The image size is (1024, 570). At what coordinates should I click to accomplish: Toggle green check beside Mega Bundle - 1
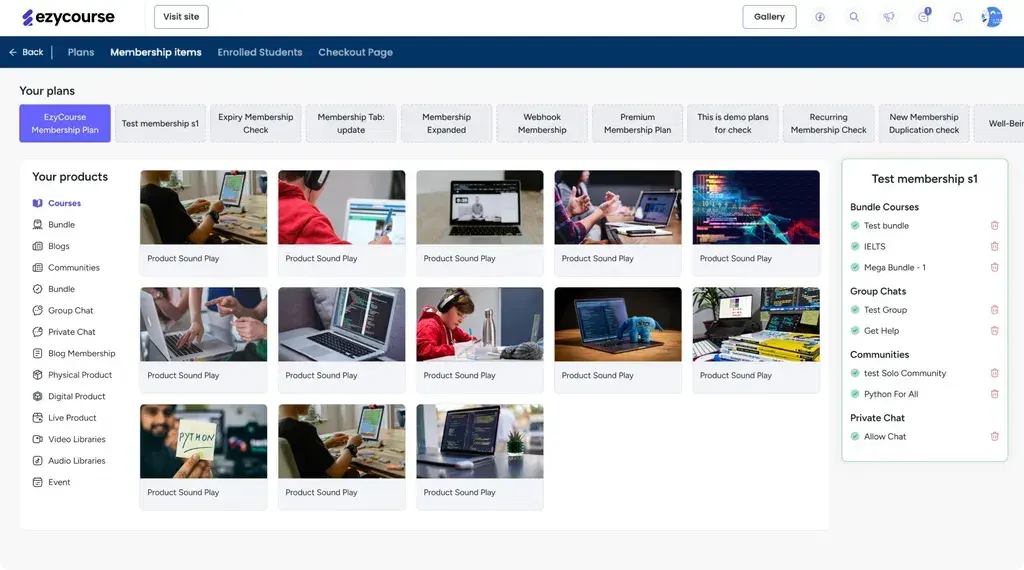coord(855,267)
